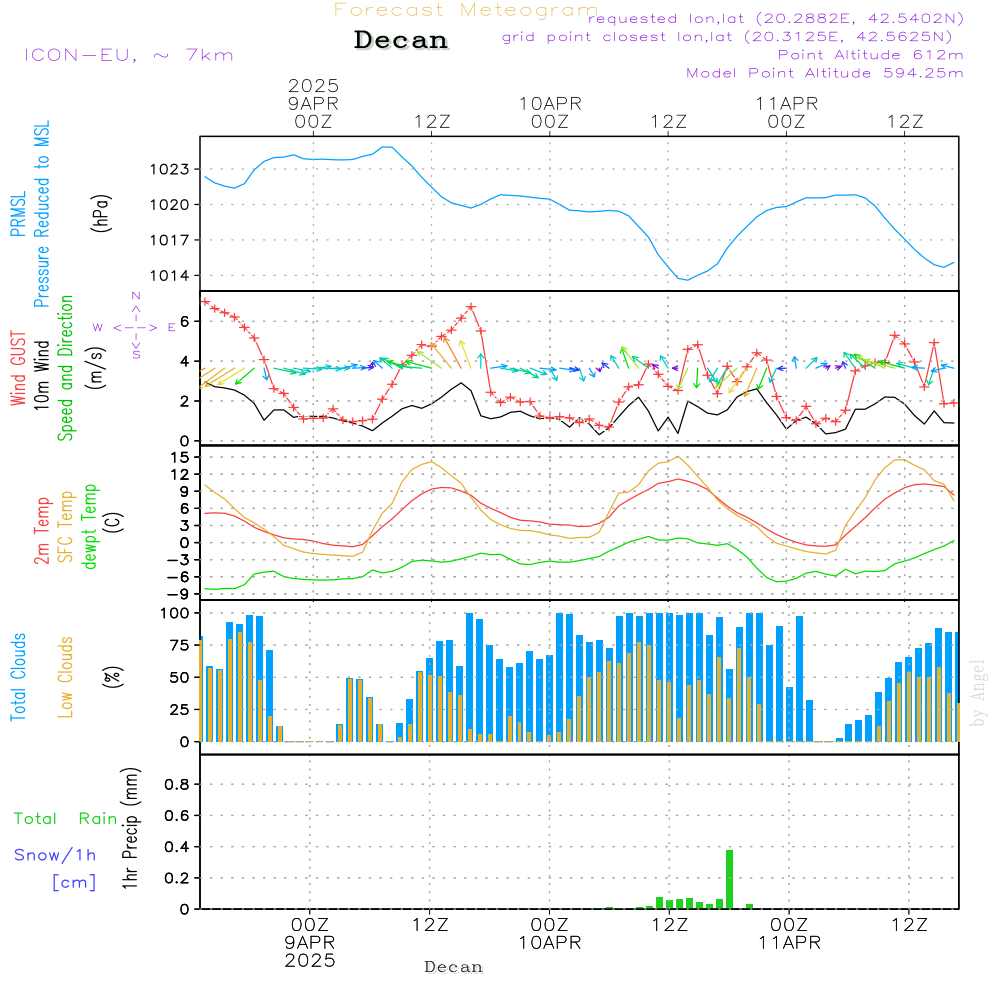This screenshot has height=1000, width=1000.
Task: Click the top axis '11APR 00Z' label
Action: 786,112
